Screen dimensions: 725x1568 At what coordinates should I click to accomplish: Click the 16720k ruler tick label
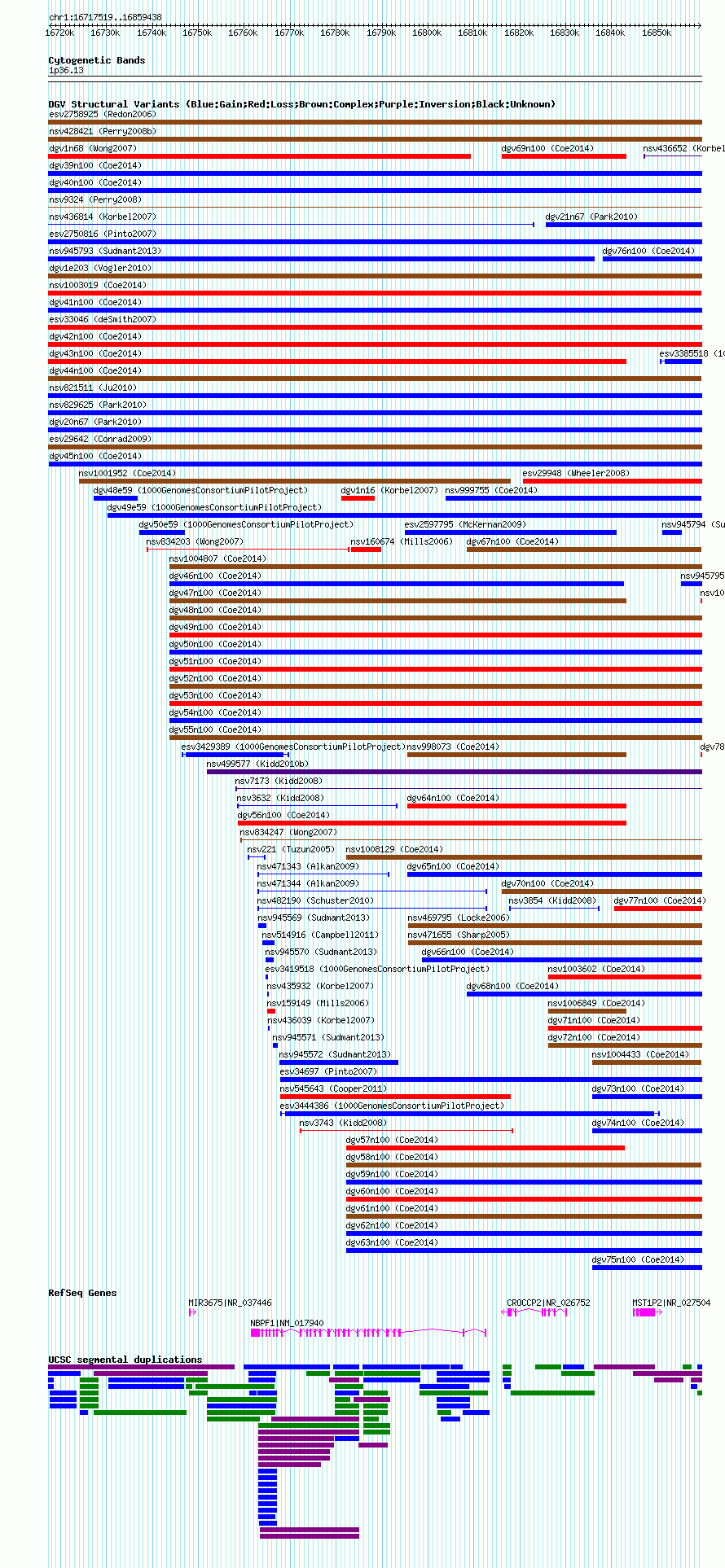[x=59, y=33]
